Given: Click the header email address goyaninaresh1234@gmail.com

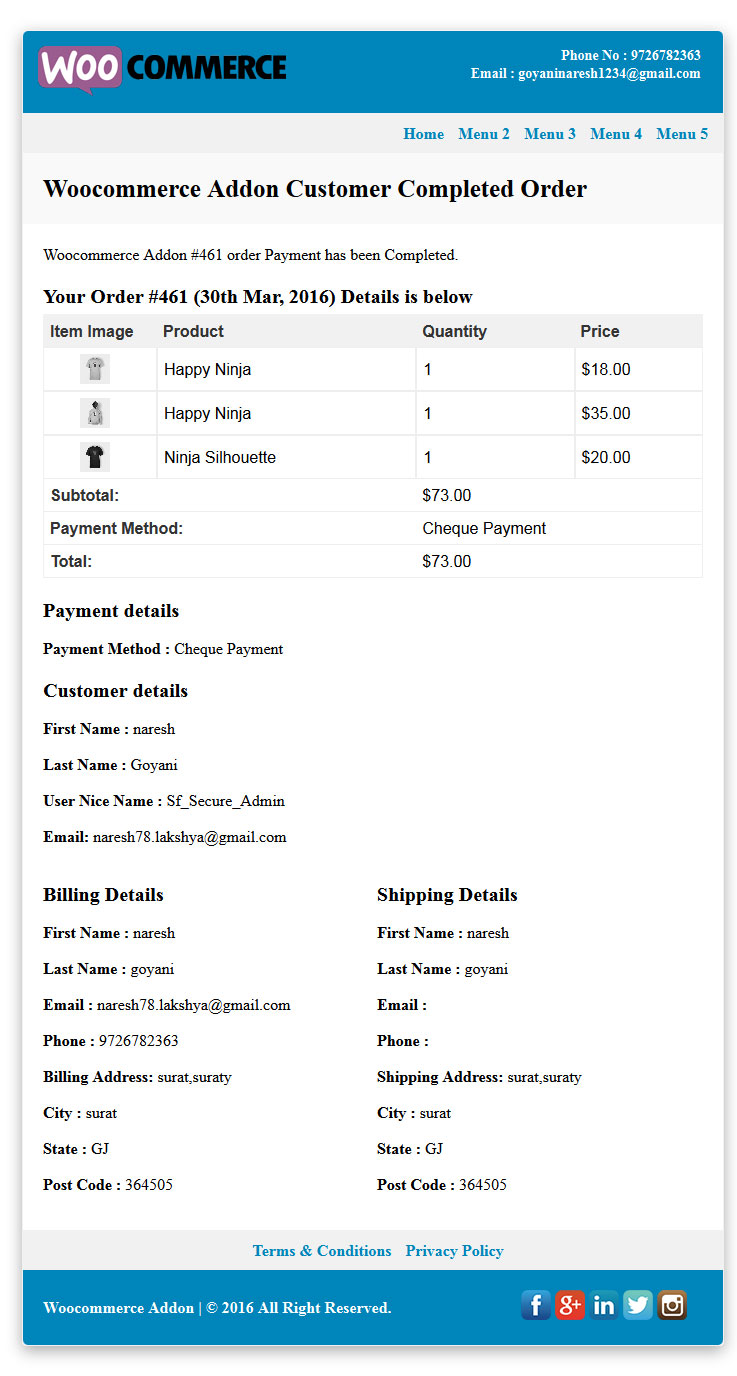Looking at the screenshot, I should (609, 74).
